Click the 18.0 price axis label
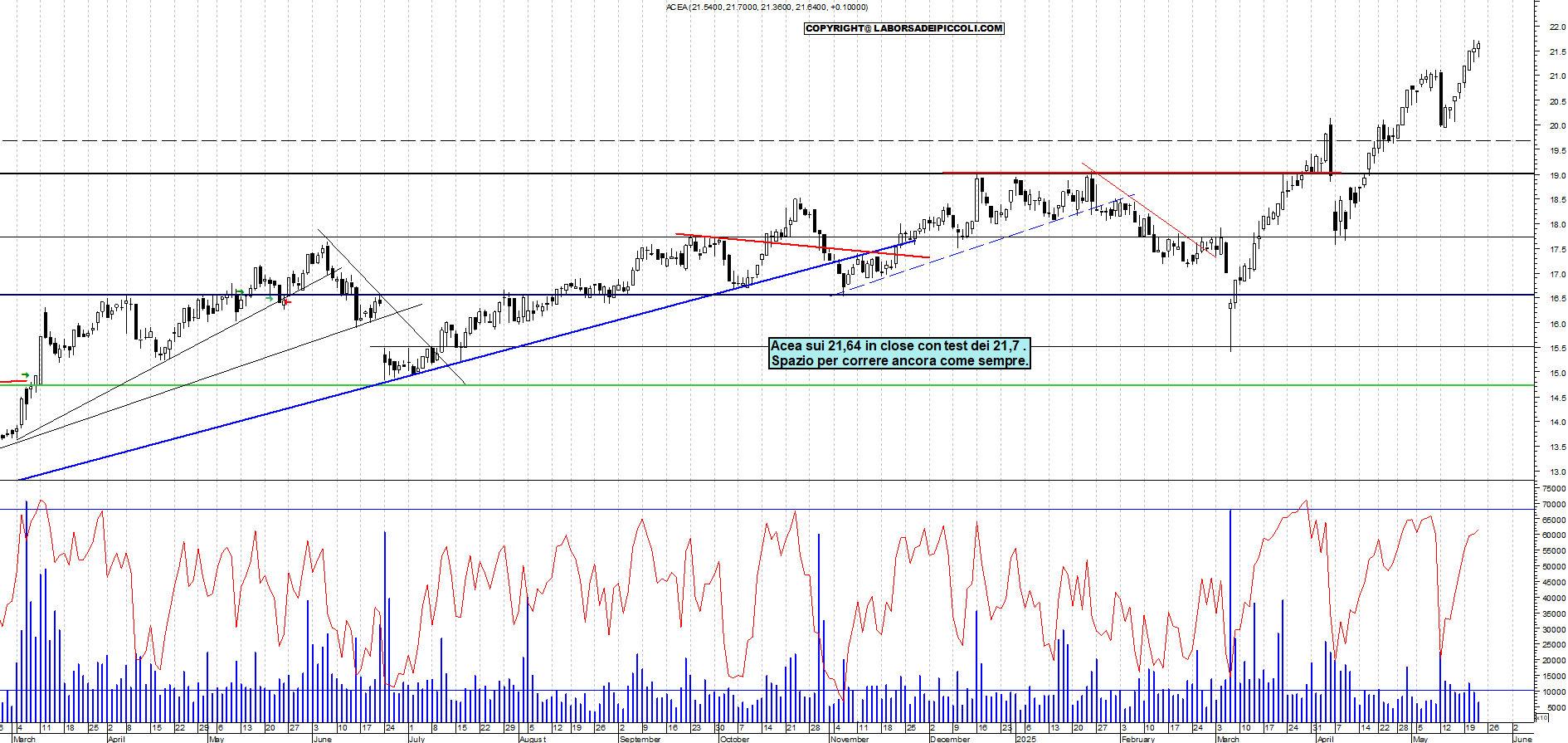 point(1557,225)
